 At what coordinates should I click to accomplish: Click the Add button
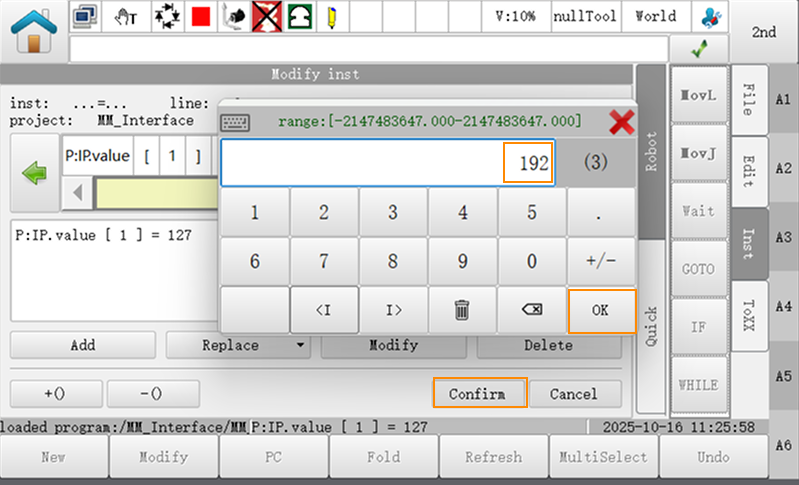pyautogui.click(x=83, y=345)
